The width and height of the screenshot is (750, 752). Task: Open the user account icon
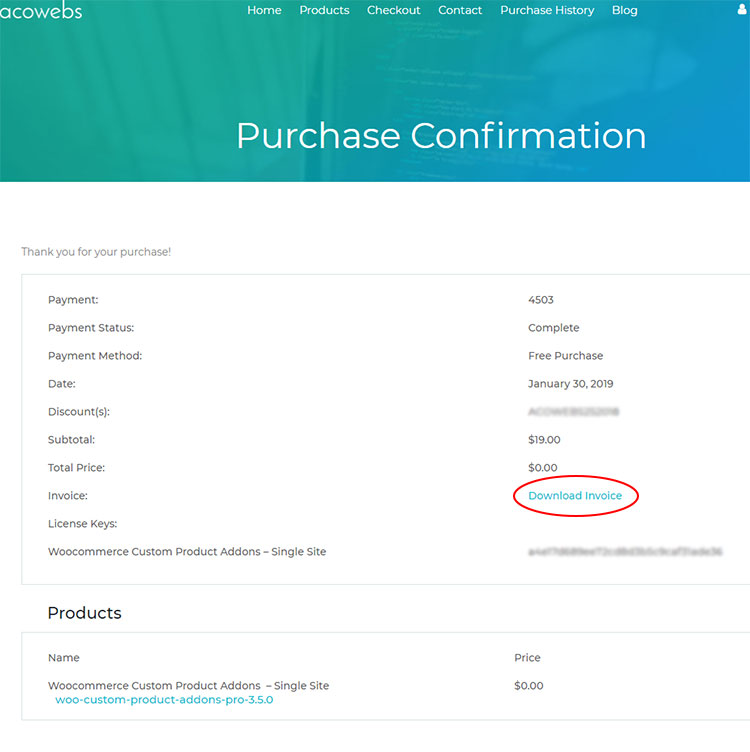(742, 9)
